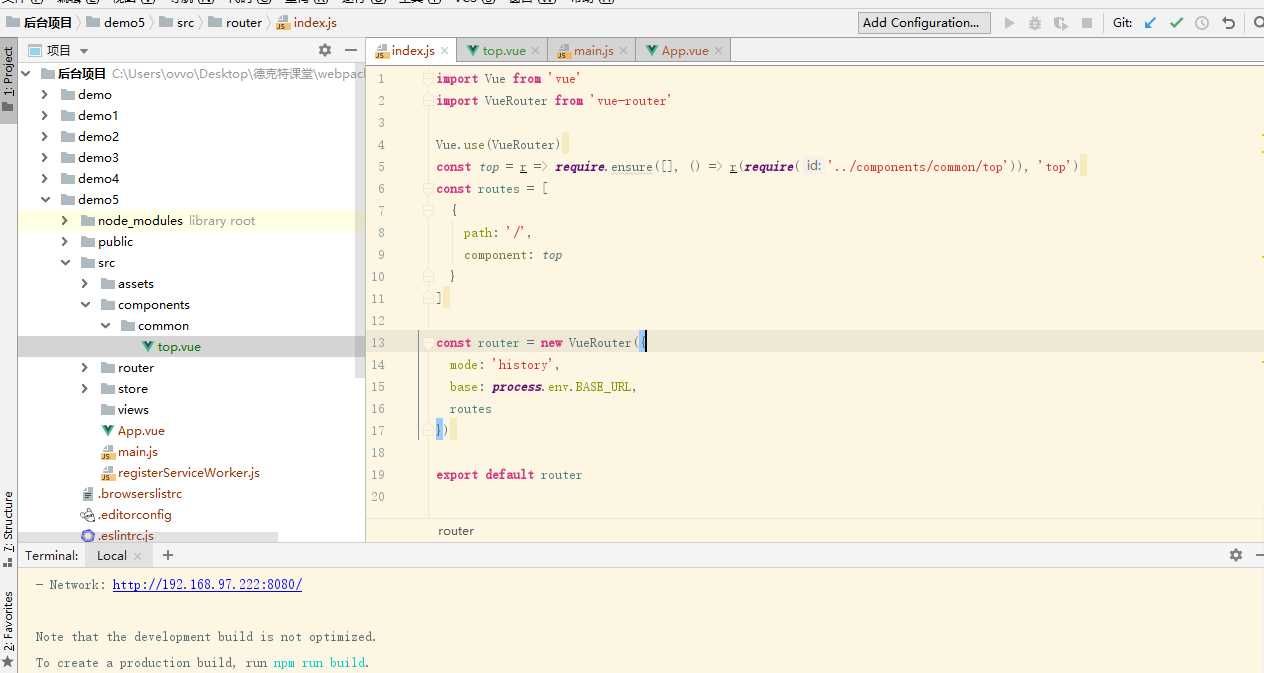Viewport: 1264px width, 673px height.
Task: Expand the demo1 folder
Action: click(x=45, y=116)
